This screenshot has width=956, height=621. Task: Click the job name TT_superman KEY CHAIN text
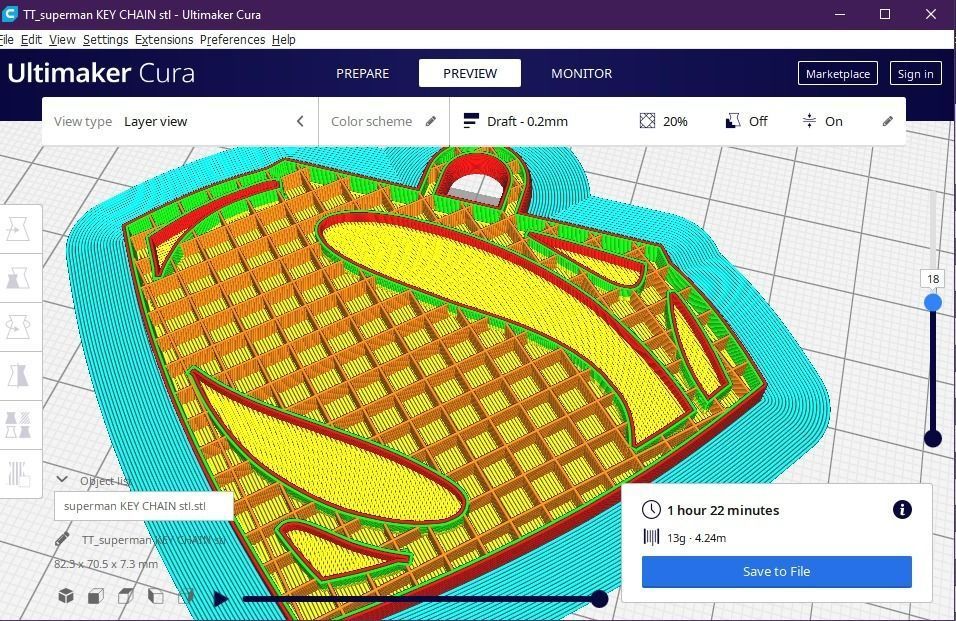coord(154,540)
